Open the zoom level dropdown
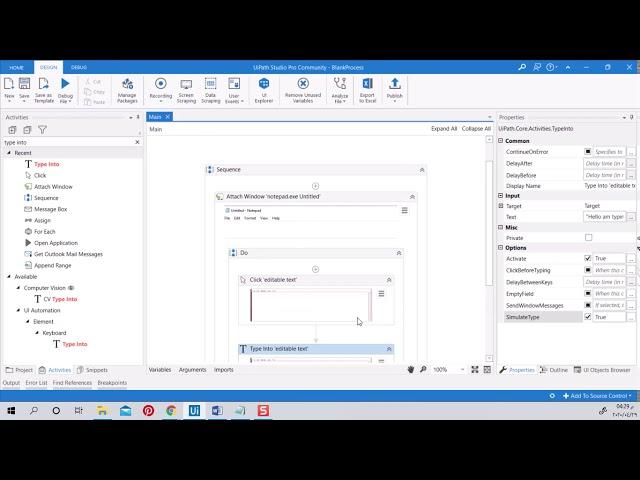This screenshot has width=640, height=480. click(x=462, y=370)
